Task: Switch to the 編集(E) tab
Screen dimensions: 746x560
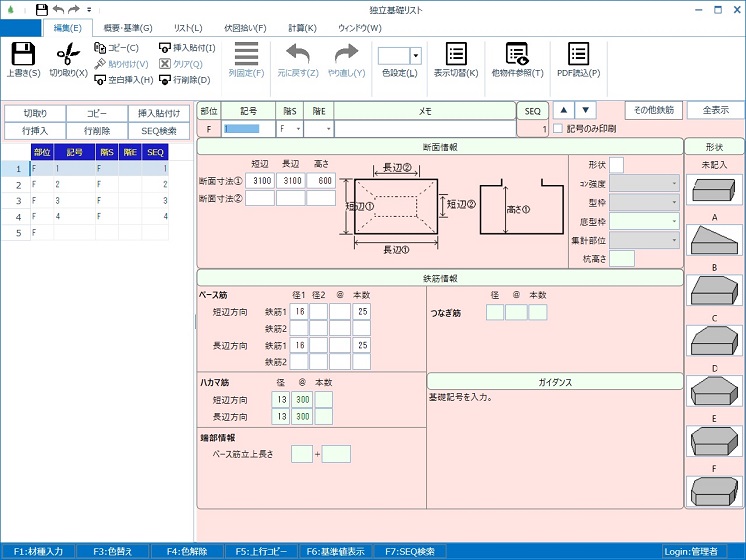Action: 68,28
